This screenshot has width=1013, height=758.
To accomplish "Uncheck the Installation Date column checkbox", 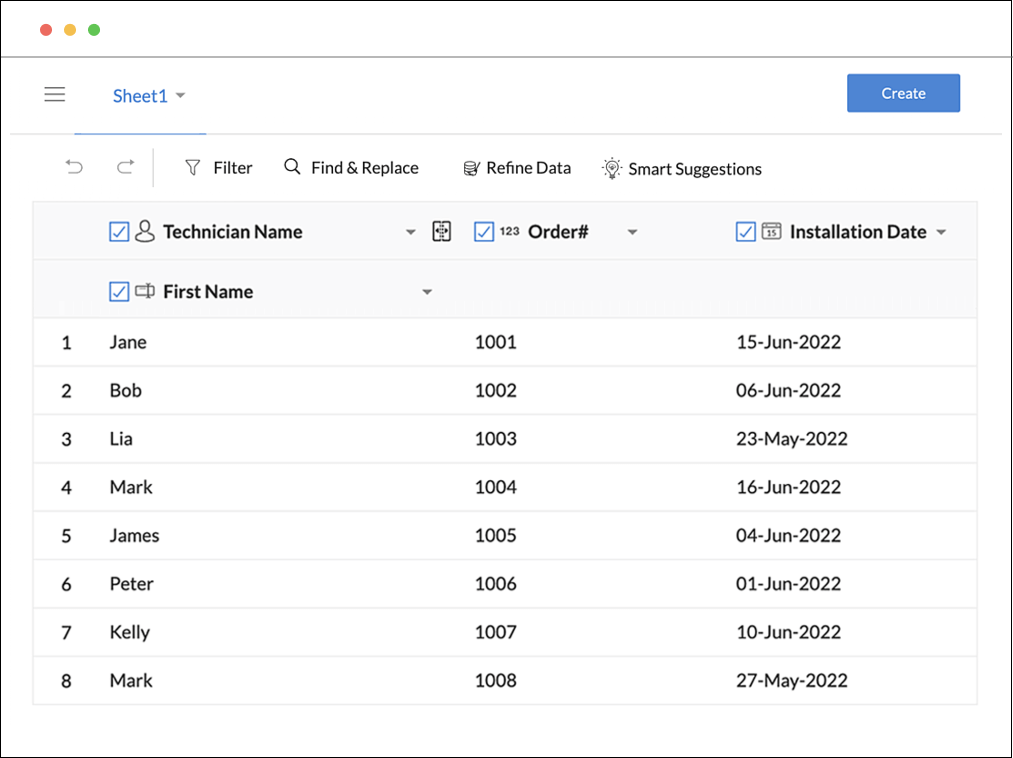I will click(745, 232).
